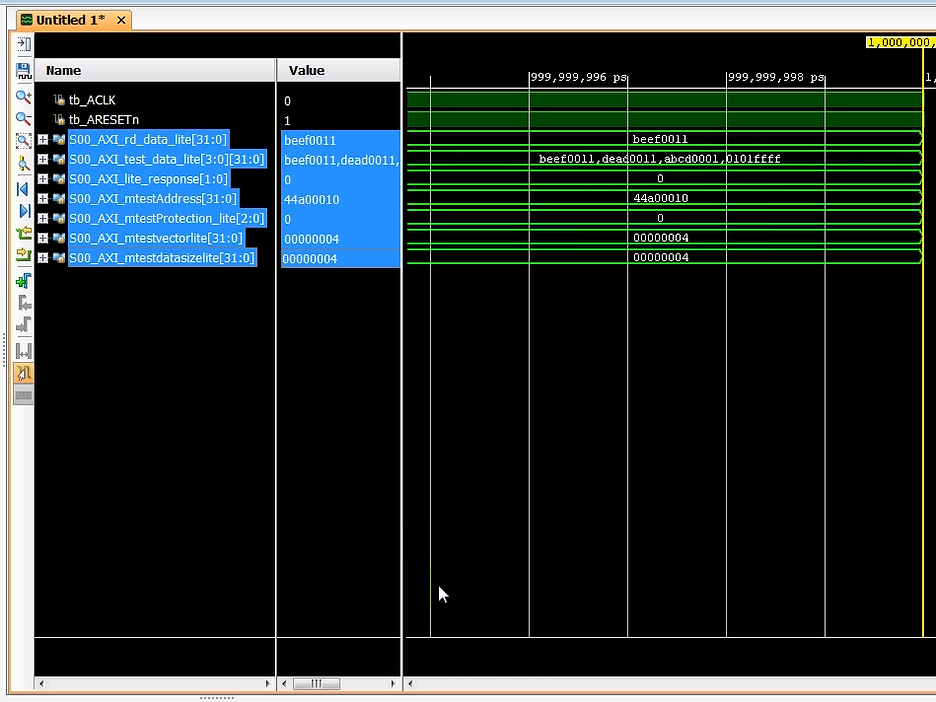
Task: Select the tb_ACLK signal
Action: click(90, 100)
